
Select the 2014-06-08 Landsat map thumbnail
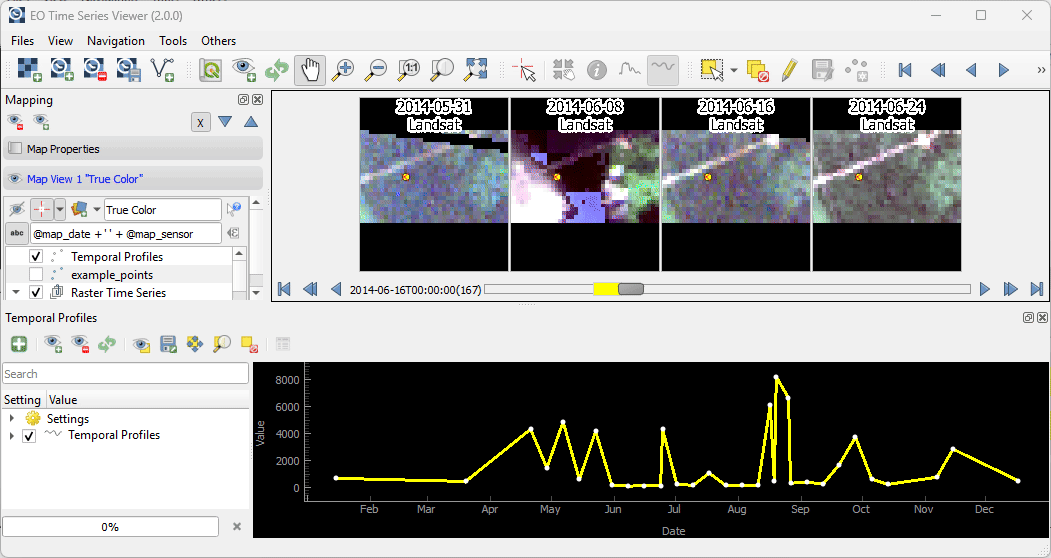585,184
